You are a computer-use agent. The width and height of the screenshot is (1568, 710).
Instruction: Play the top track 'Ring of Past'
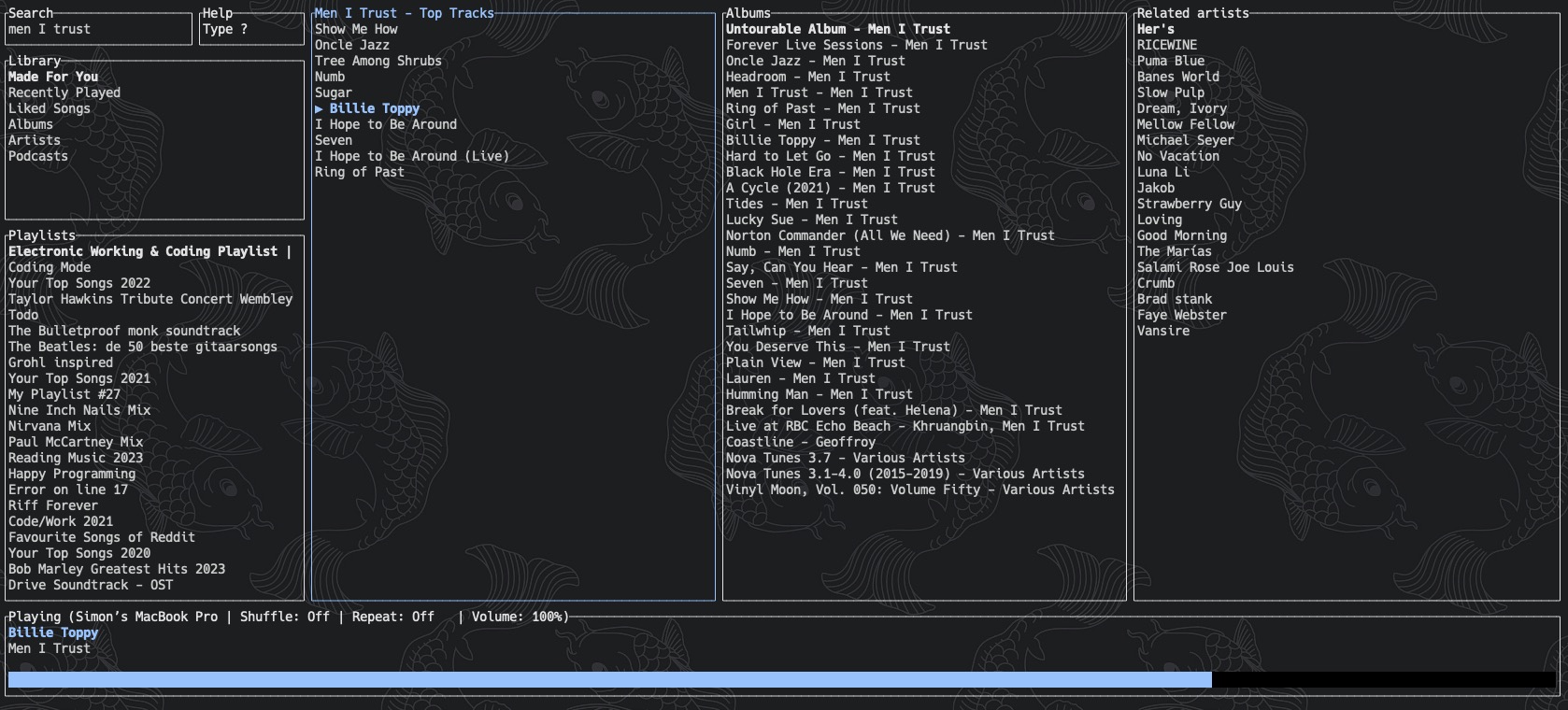tap(360, 172)
